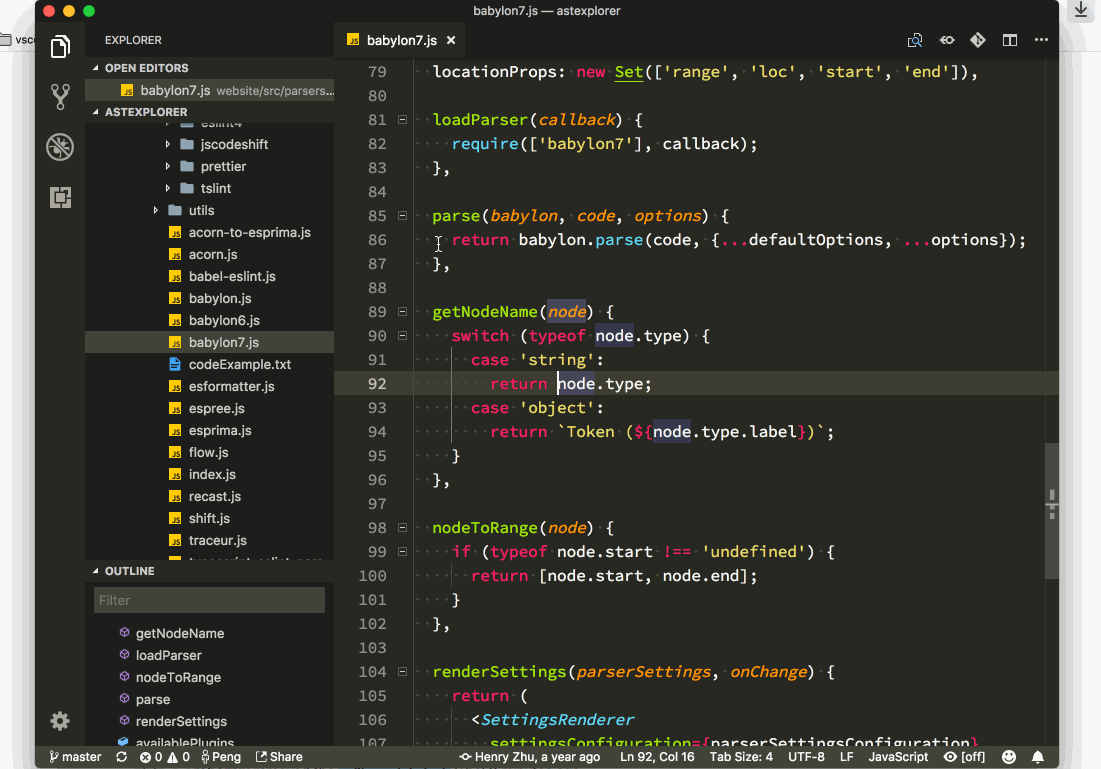
Task: Click the Share button in the status bar
Action: point(279,756)
